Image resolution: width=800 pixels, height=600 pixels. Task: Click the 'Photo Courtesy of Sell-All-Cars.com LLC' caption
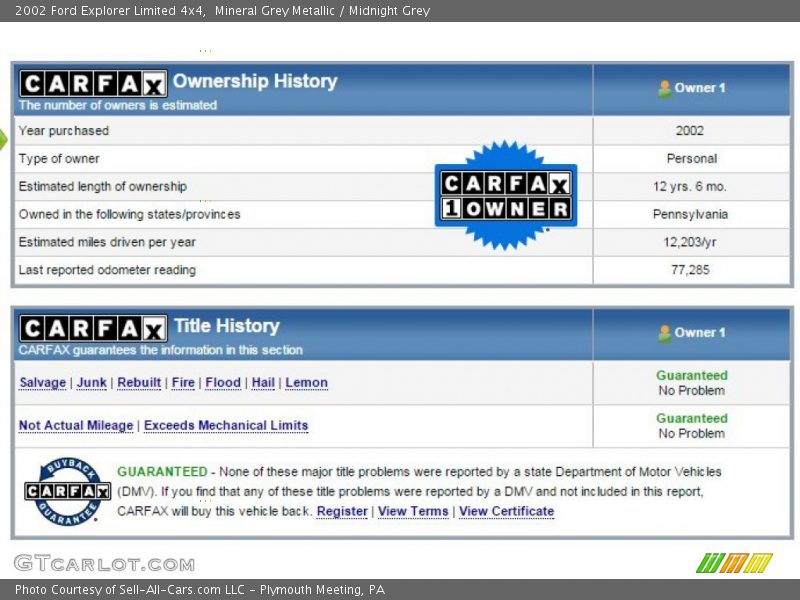click(130, 590)
